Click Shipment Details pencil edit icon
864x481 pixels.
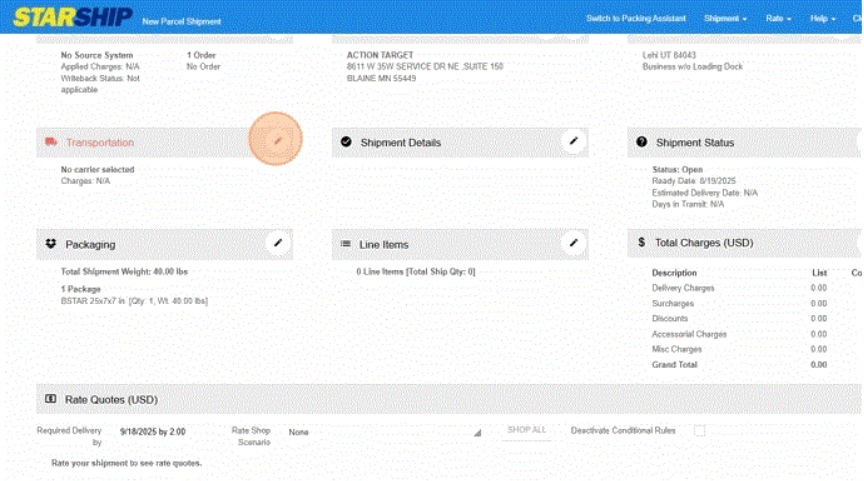[x=573, y=142]
